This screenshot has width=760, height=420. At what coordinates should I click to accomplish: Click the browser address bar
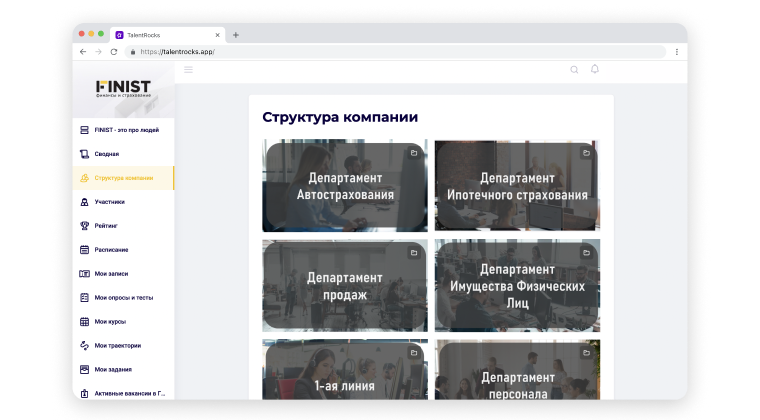tap(400, 52)
